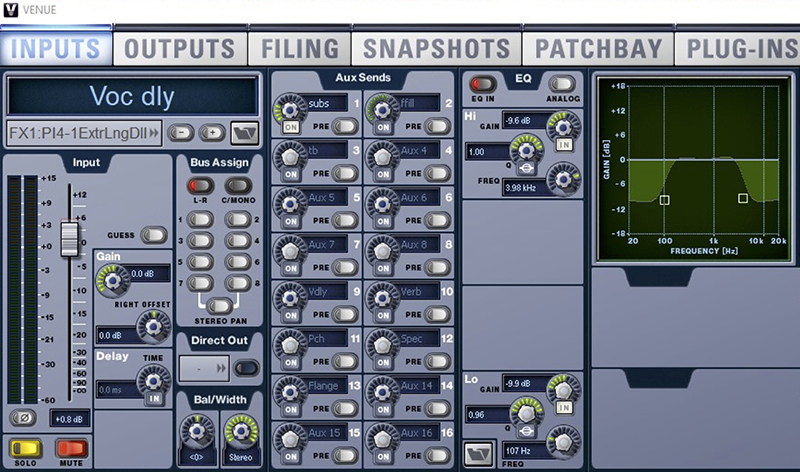
Task: Click the Verb aux 10 knob
Action: (382, 297)
